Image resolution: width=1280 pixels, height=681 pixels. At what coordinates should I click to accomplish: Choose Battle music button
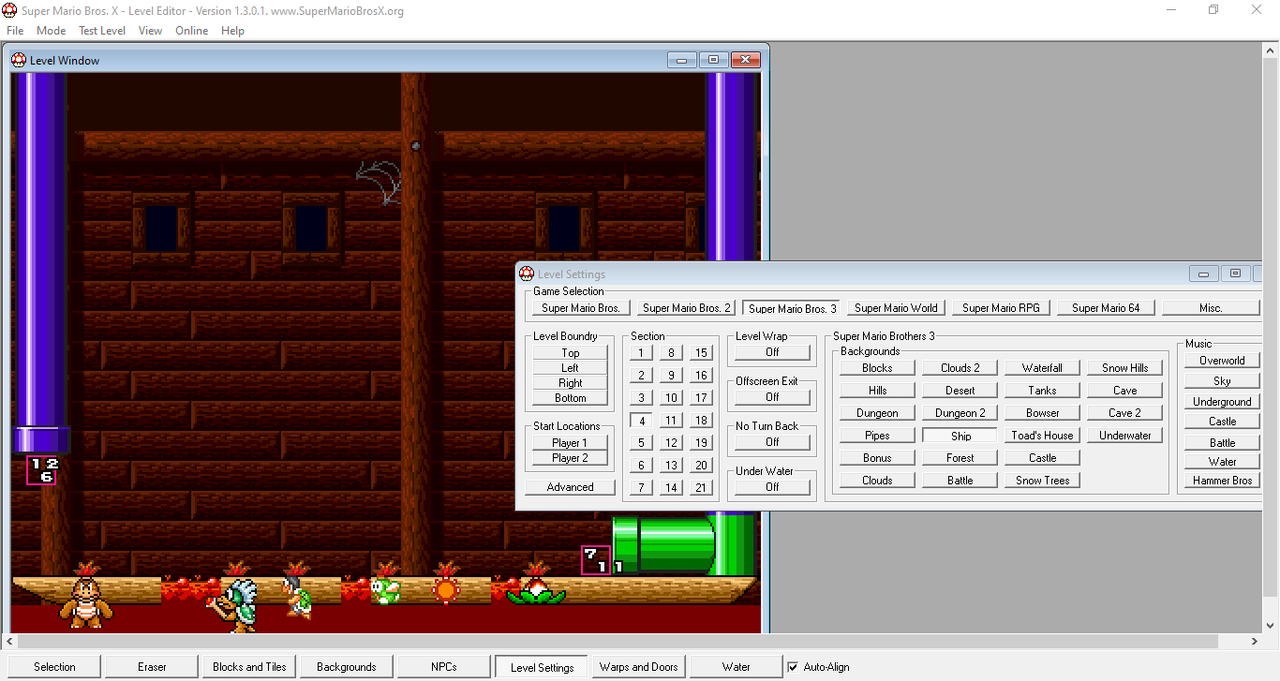click(1222, 443)
